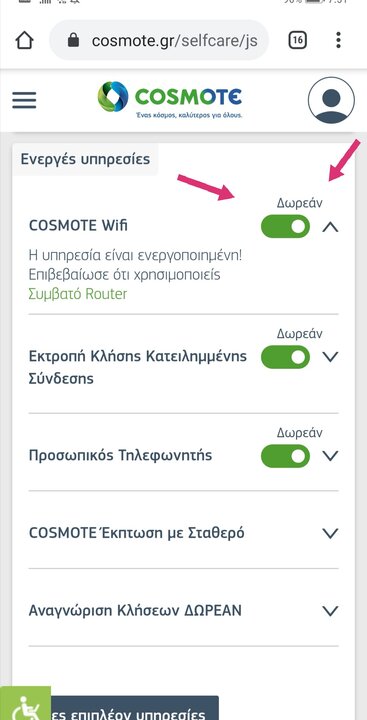The width and height of the screenshot is (367, 720).
Task: Click the επιπλέον υπηρεσίες button
Action: coord(135,708)
